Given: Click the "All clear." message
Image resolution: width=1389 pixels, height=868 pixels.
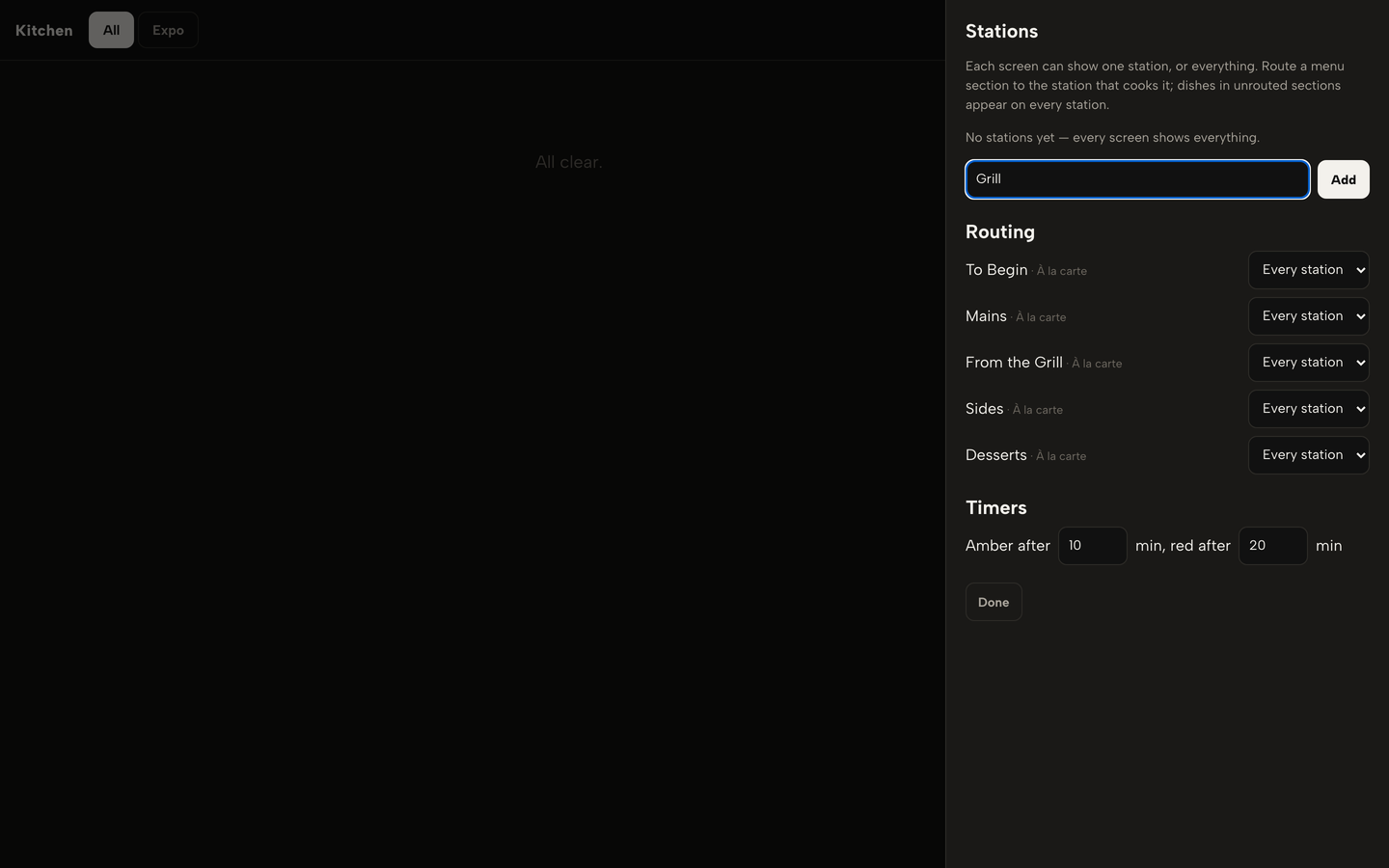Looking at the screenshot, I should click(x=568, y=162).
